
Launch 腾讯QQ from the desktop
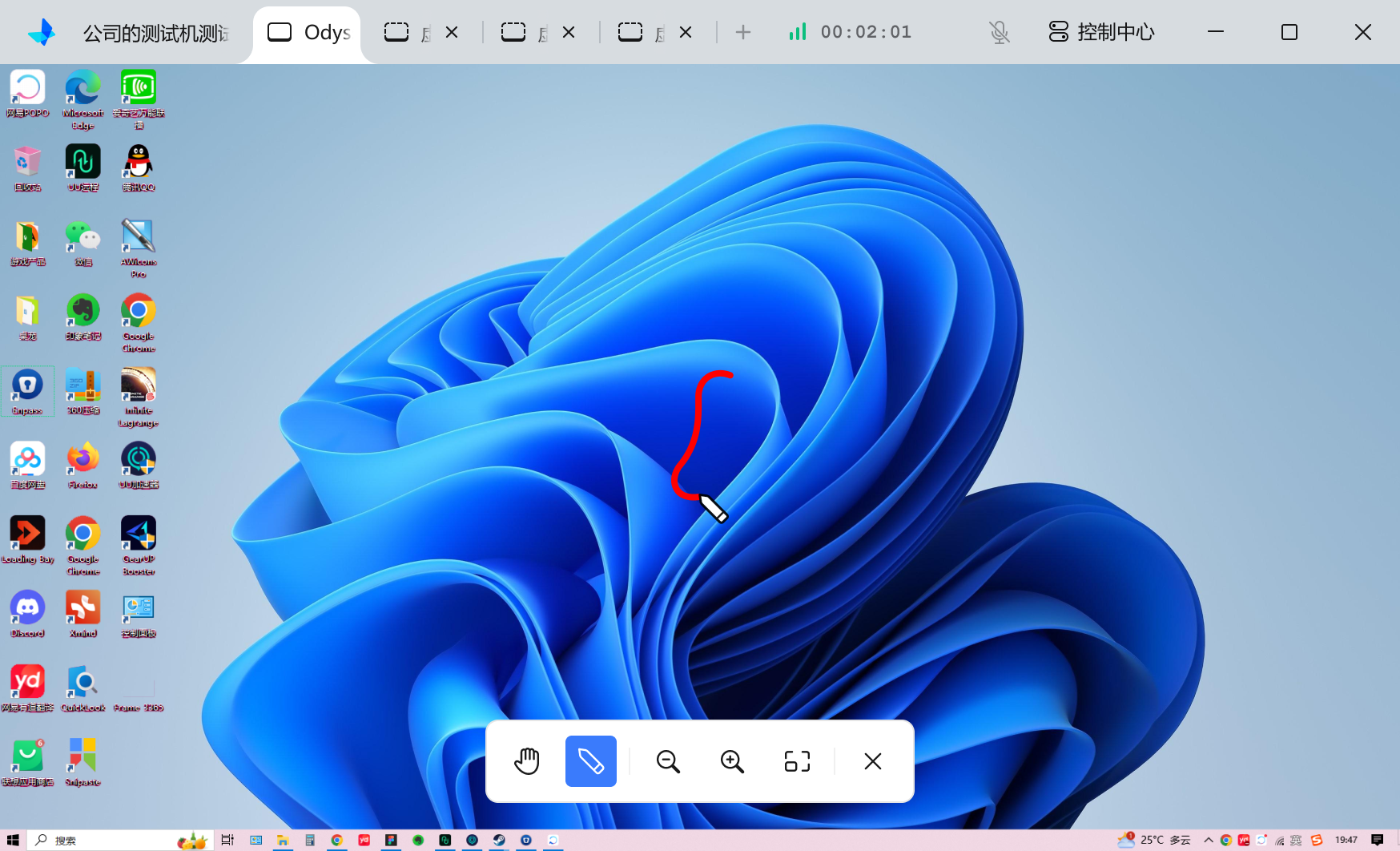pos(139,169)
